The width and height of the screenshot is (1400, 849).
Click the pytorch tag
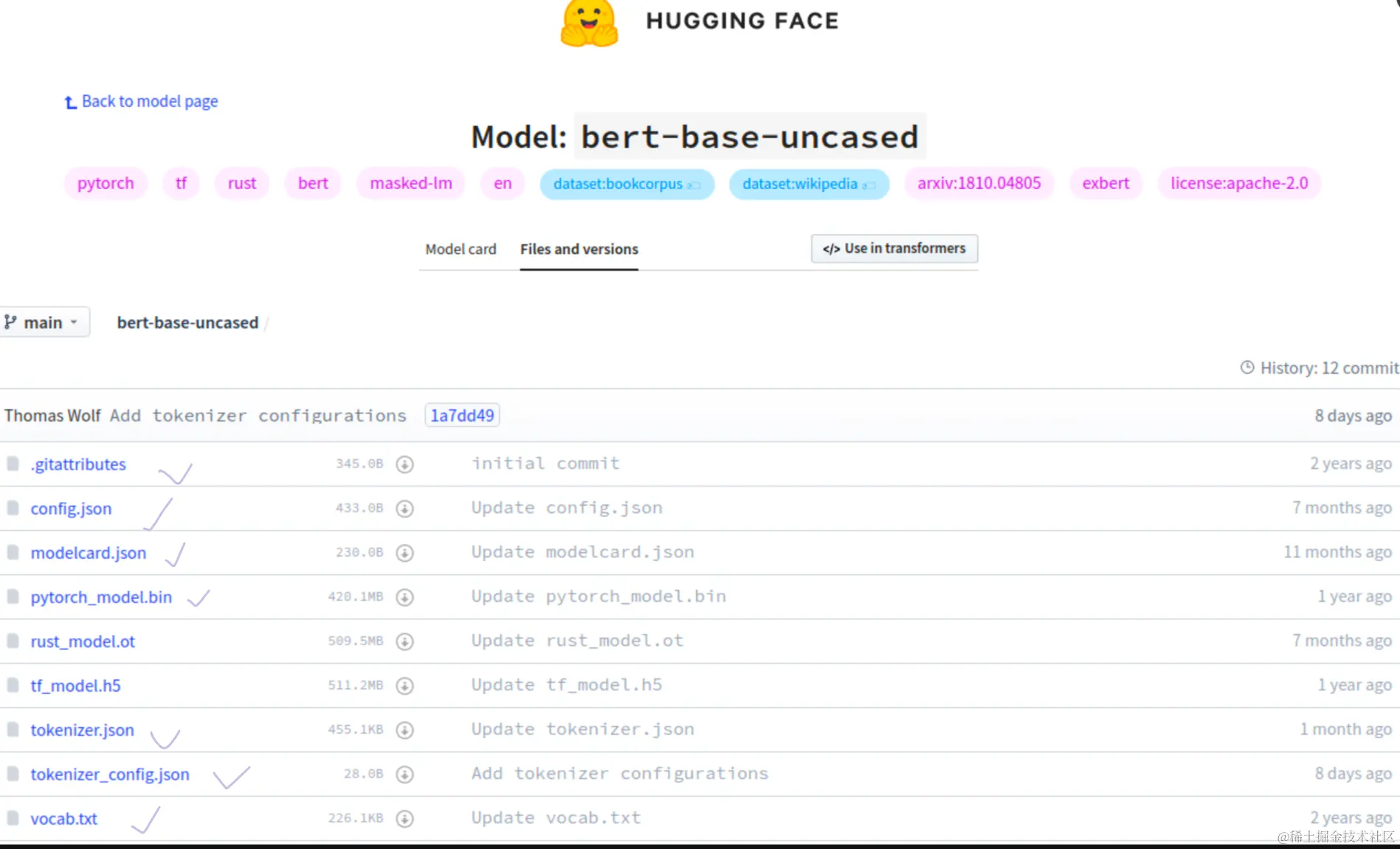coord(106,183)
